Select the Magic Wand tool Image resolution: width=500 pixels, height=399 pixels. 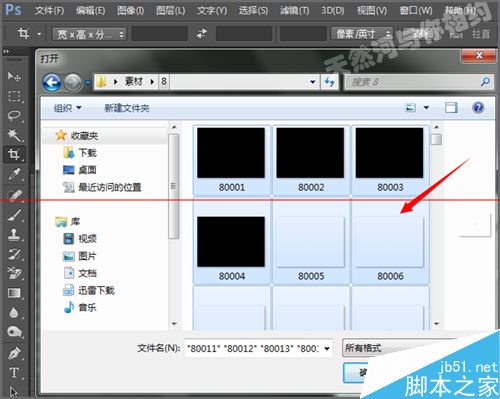(x=14, y=135)
